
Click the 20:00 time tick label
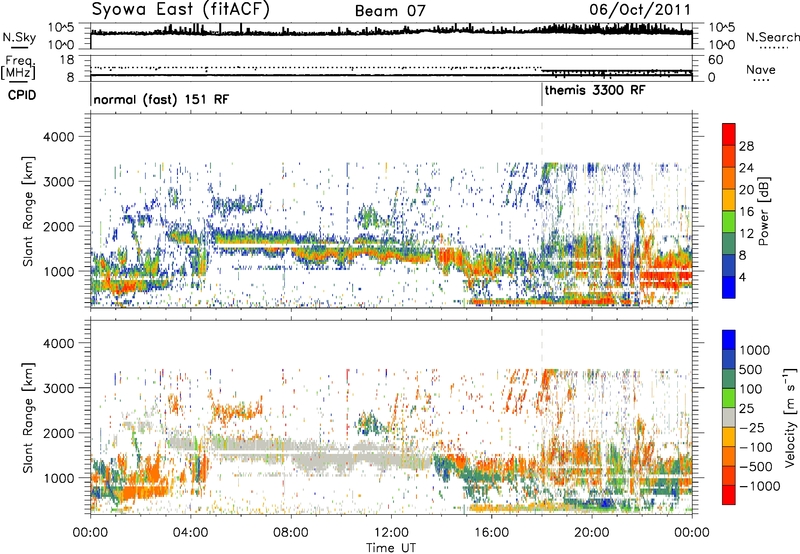coord(592,533)
